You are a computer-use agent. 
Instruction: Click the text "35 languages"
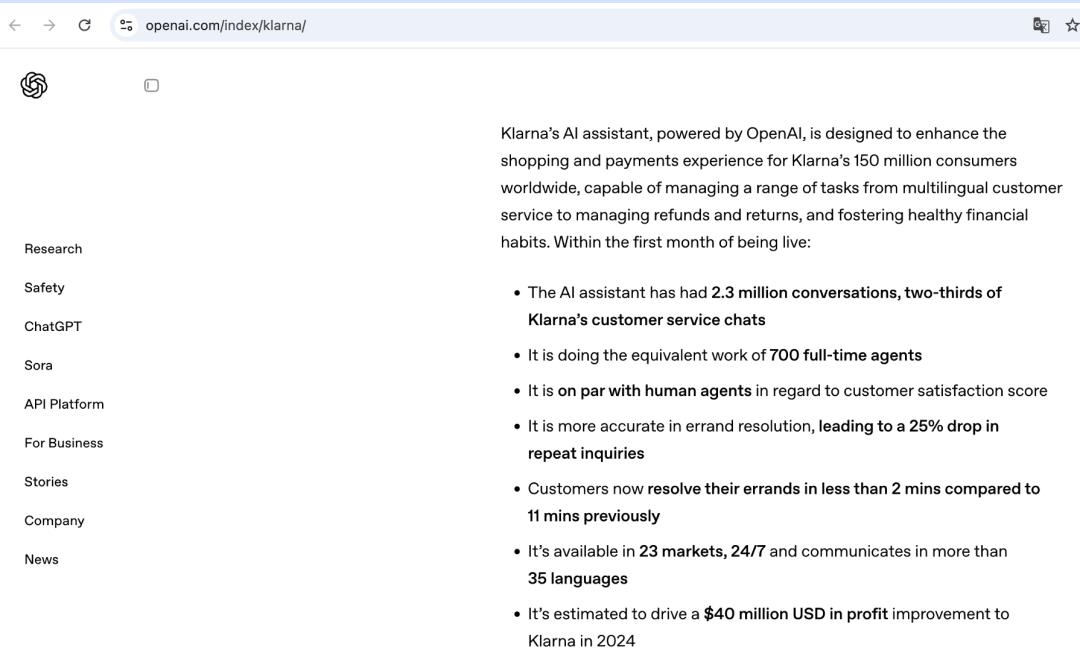[578, 579]
